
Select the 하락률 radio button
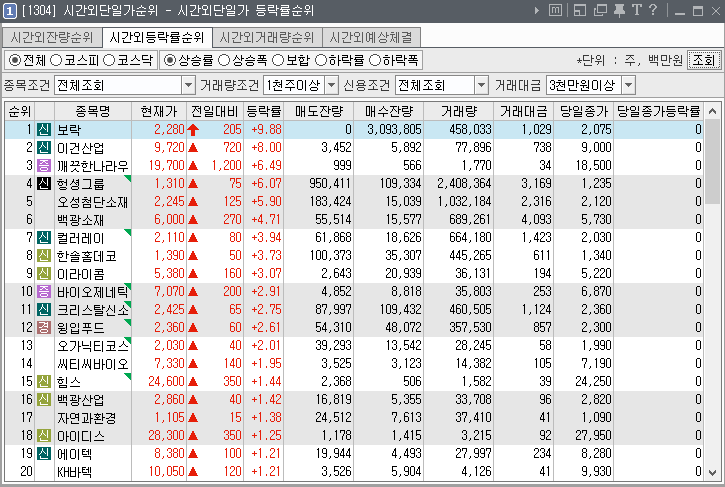[321, 60]
